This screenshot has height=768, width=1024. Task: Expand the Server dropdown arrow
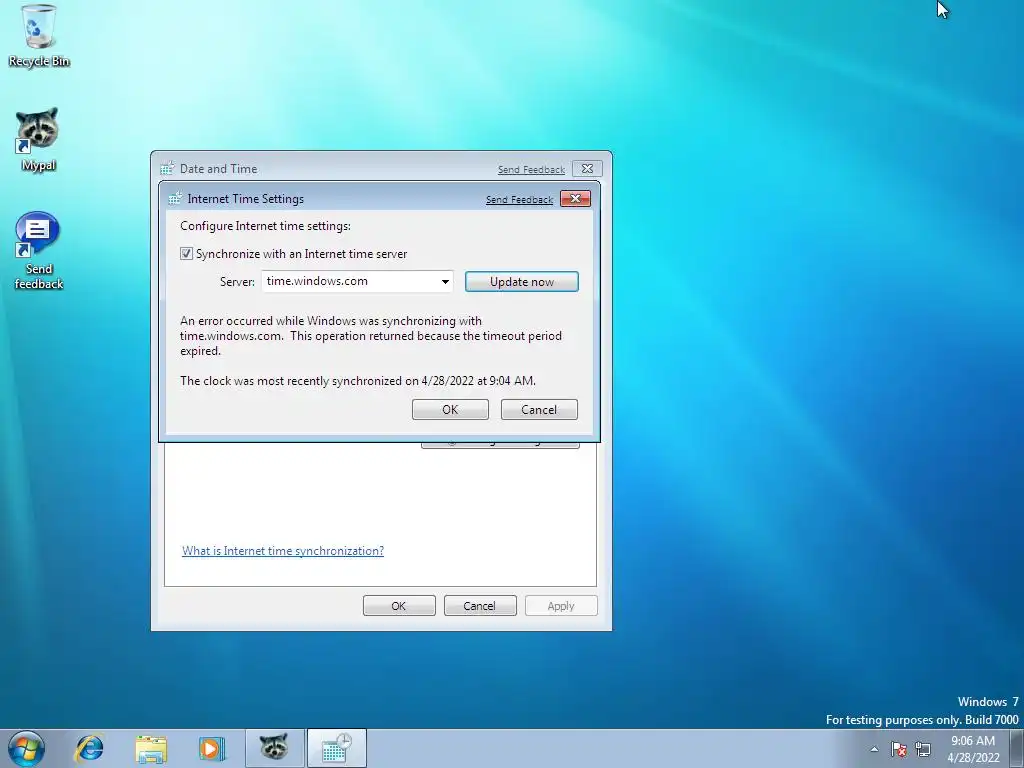point(445,281)
